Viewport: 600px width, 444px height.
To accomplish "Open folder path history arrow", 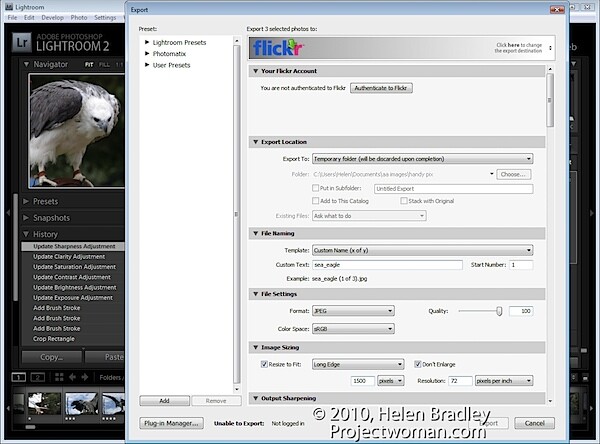I will pos(492,174).
